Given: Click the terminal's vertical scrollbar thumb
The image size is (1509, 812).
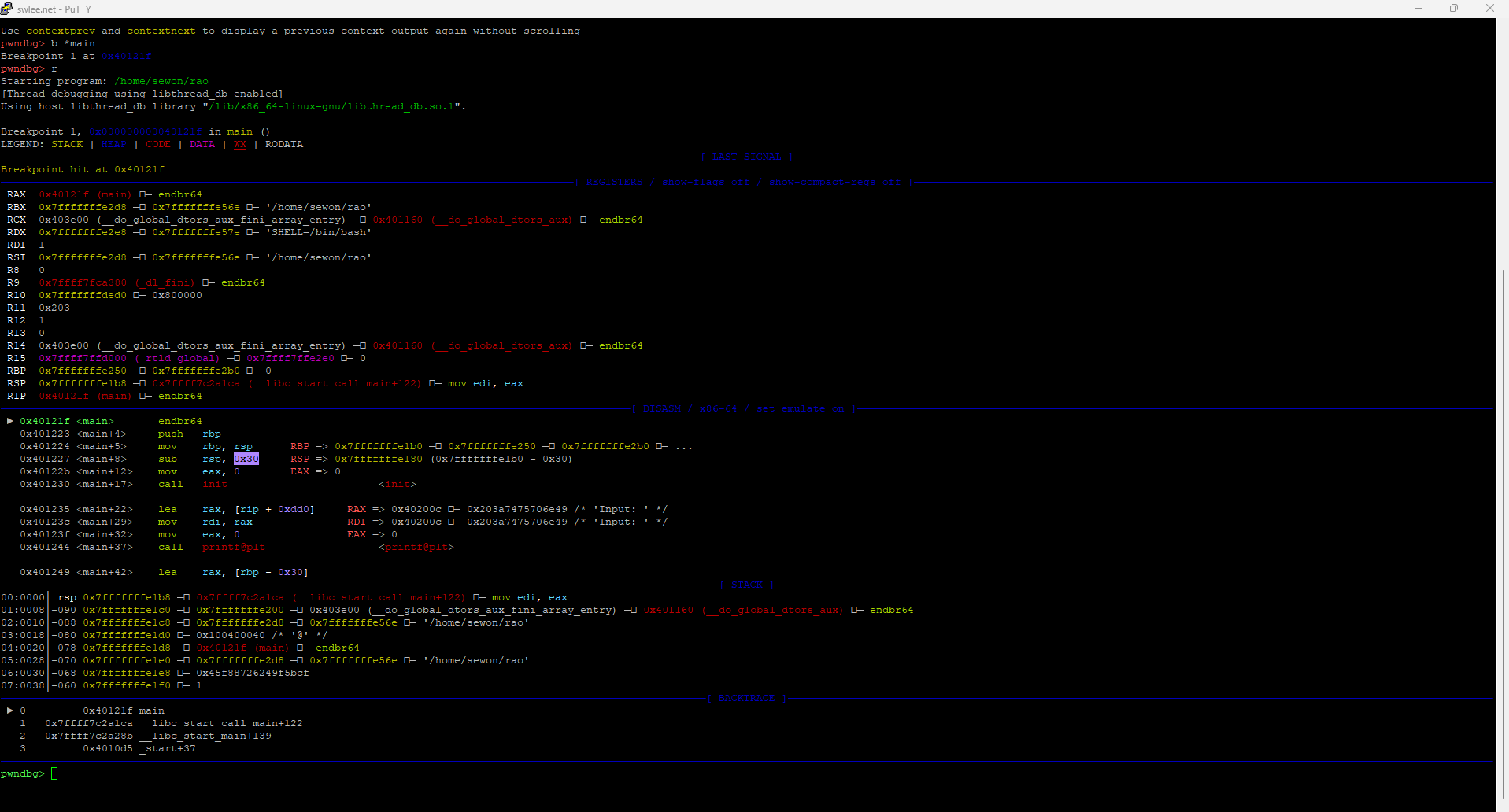Looking at the screenshot, I should (1503, 535).
